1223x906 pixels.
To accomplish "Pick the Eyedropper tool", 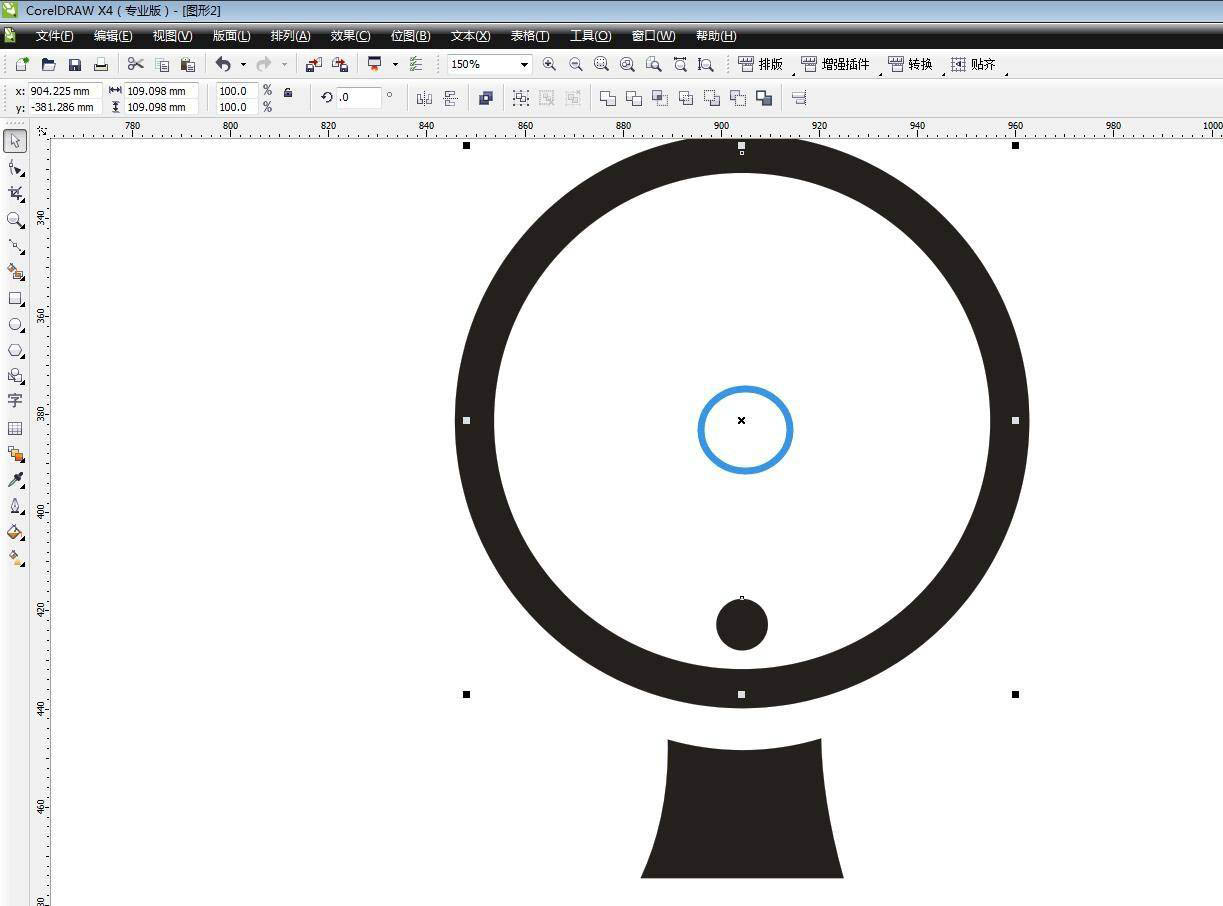I will pyautogui.click(x=15, y=480).
